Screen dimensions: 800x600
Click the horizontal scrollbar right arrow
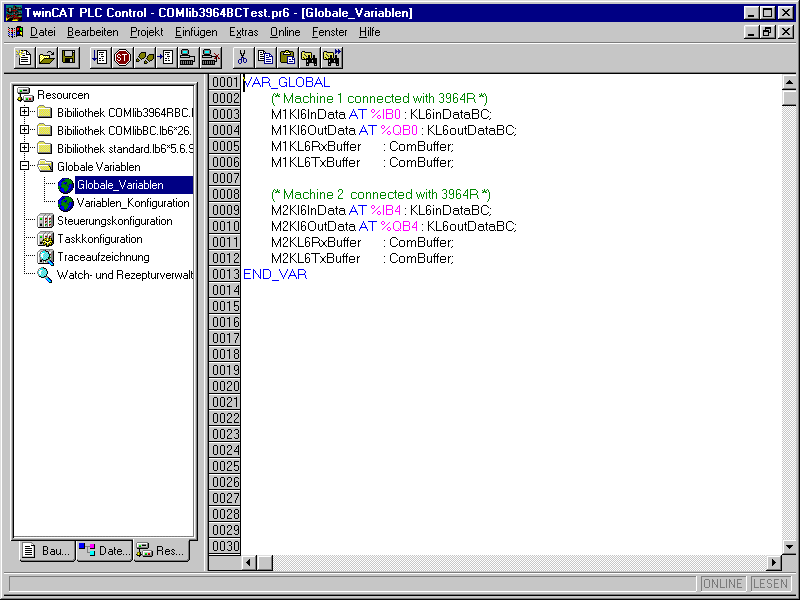coord(773,562)
